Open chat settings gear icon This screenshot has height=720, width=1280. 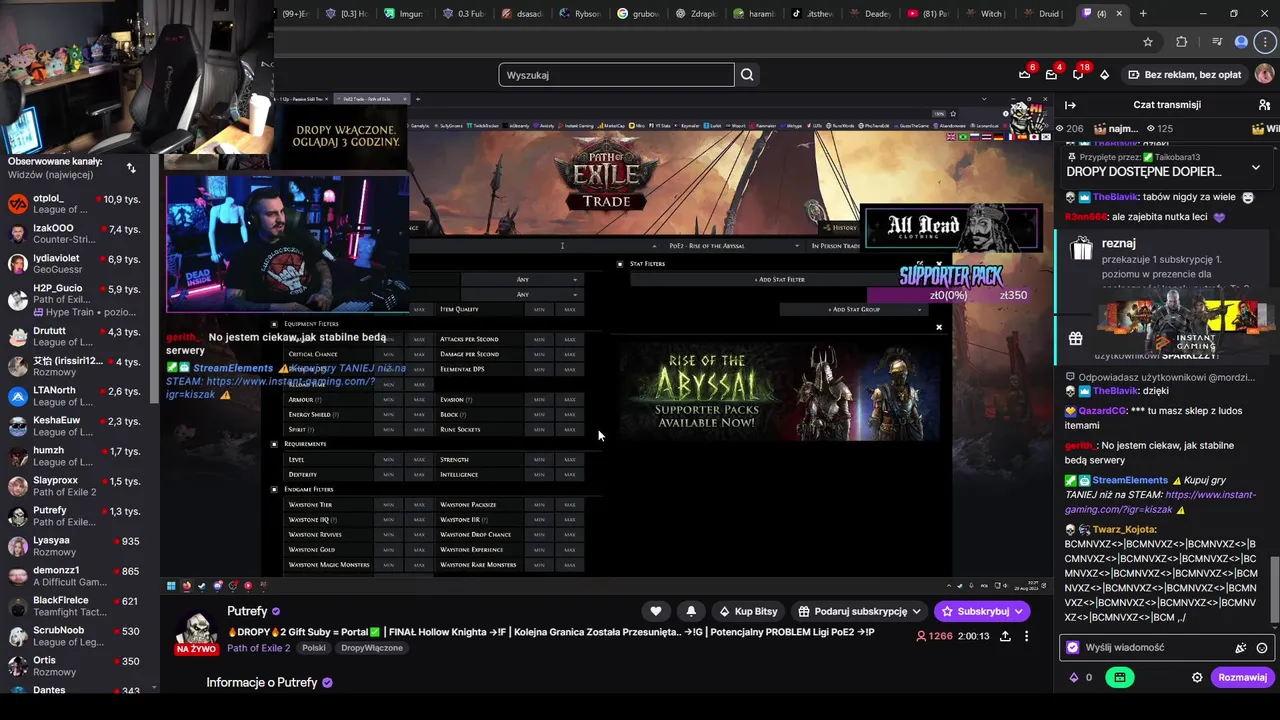point(1197,677)
